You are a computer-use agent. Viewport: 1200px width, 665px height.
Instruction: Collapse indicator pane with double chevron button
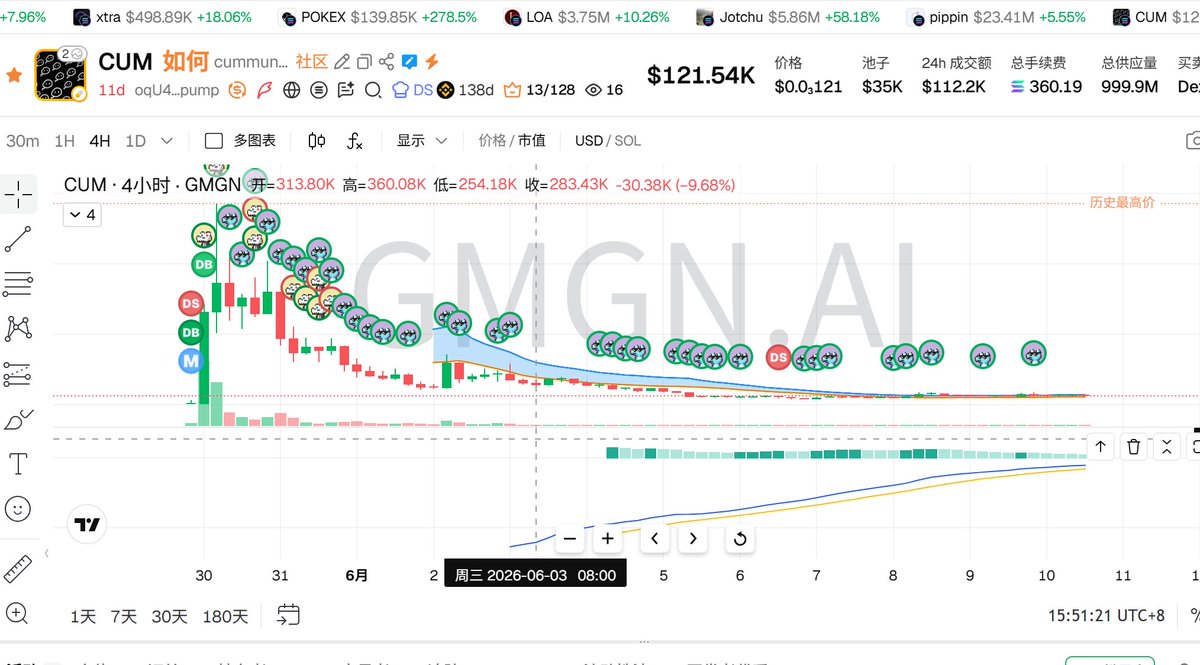[1166, 447]
